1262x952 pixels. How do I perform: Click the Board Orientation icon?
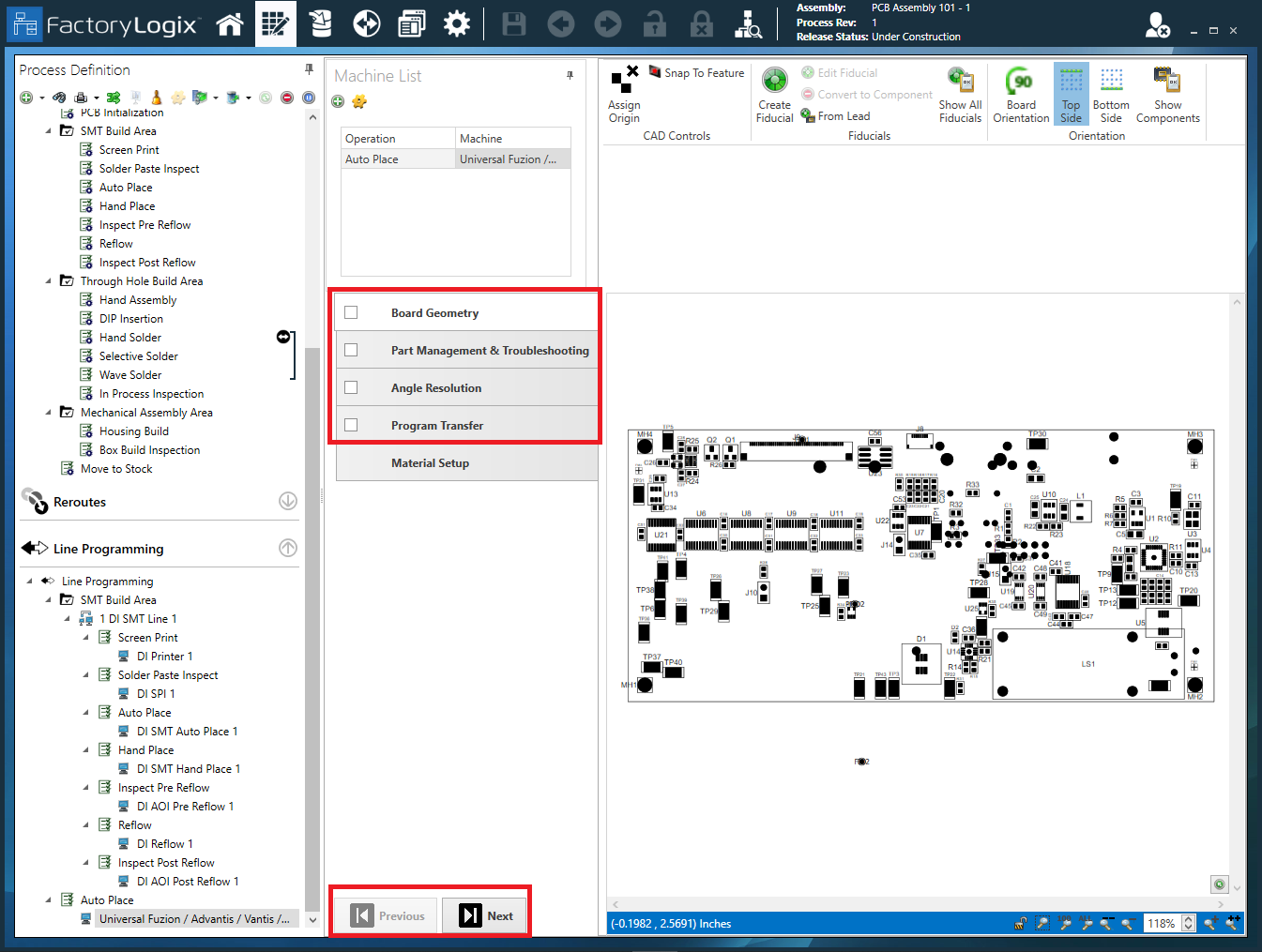1021,94
